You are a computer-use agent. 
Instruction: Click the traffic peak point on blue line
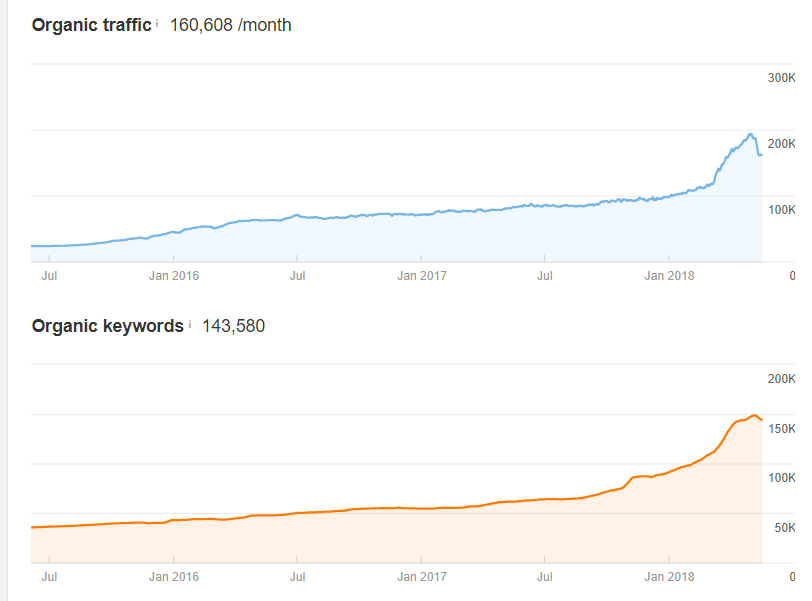tap(750, 135)
